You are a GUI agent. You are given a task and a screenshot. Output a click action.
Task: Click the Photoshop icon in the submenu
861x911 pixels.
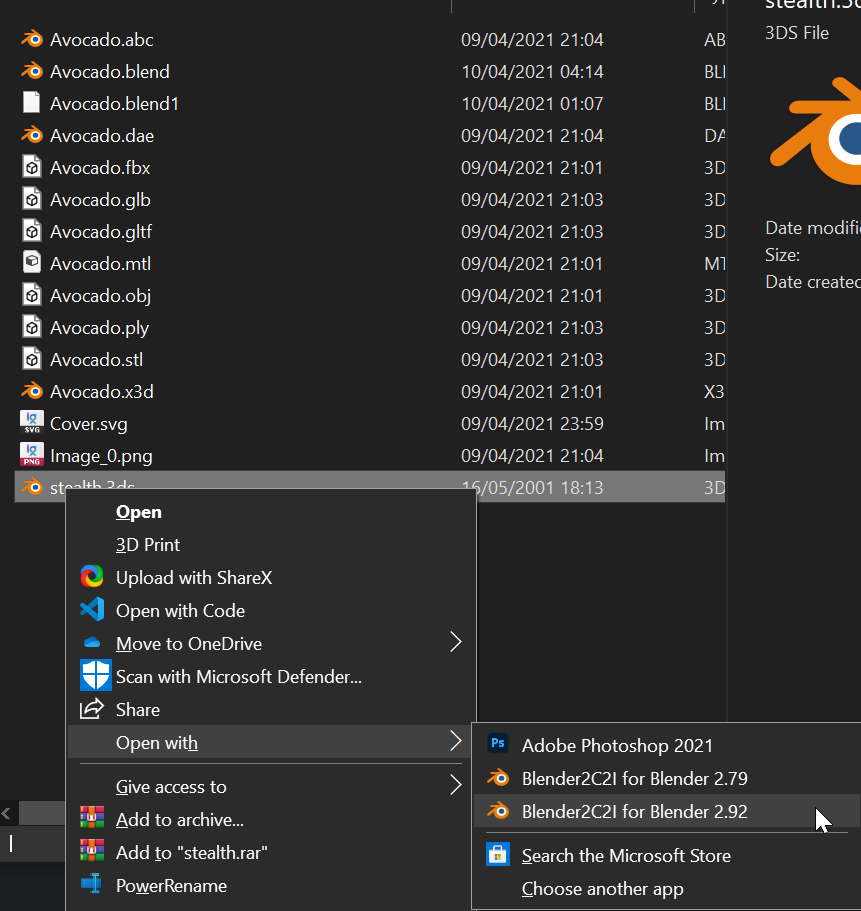tap(498, 744)
